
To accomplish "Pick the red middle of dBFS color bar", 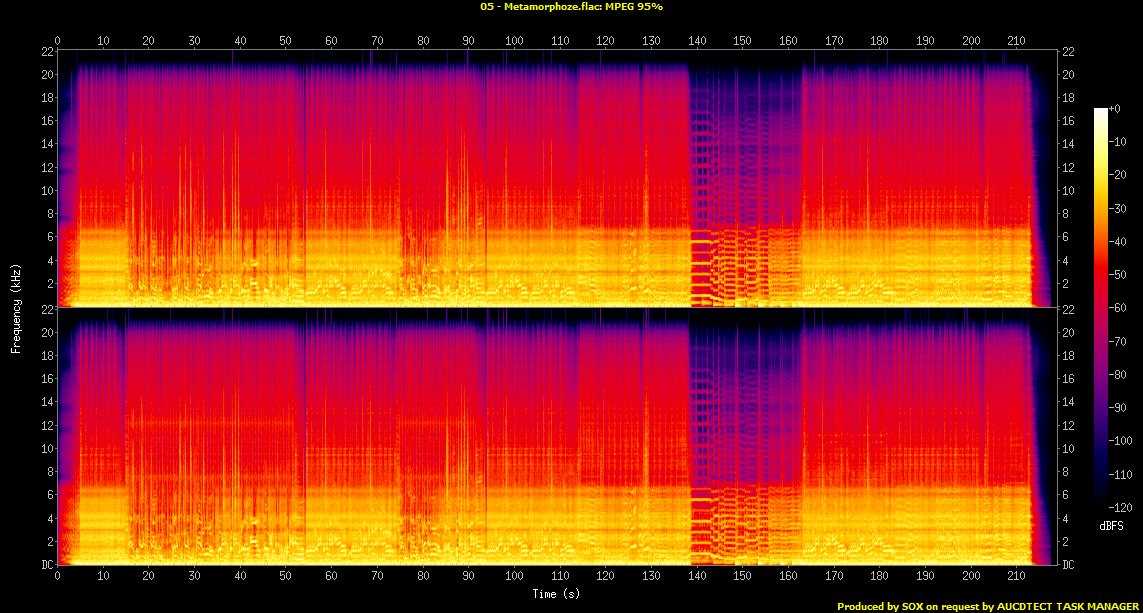I will pos(1101,300).
